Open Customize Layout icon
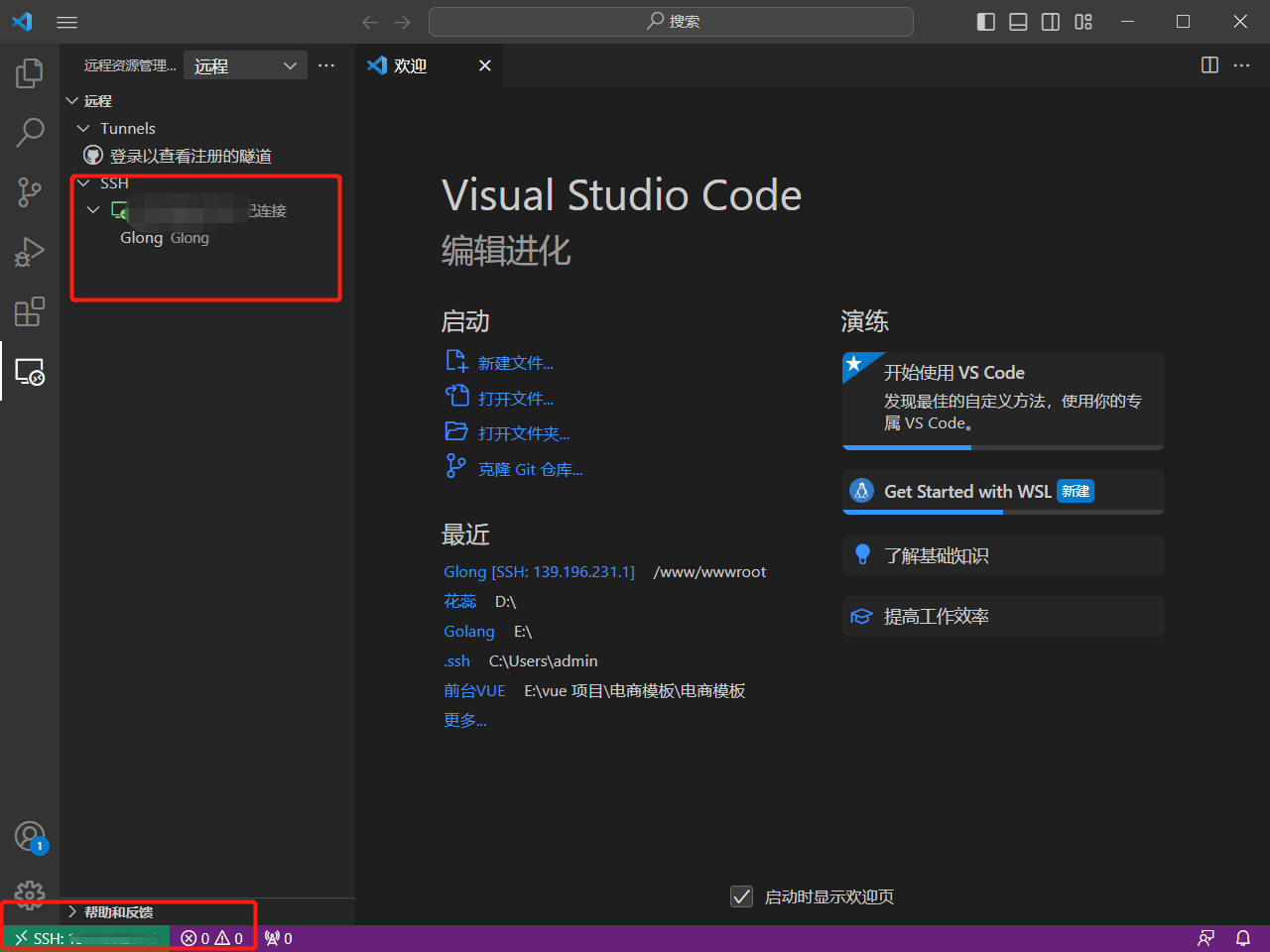Viewport: 1270px width, 952px height. tap(1083, 22)
